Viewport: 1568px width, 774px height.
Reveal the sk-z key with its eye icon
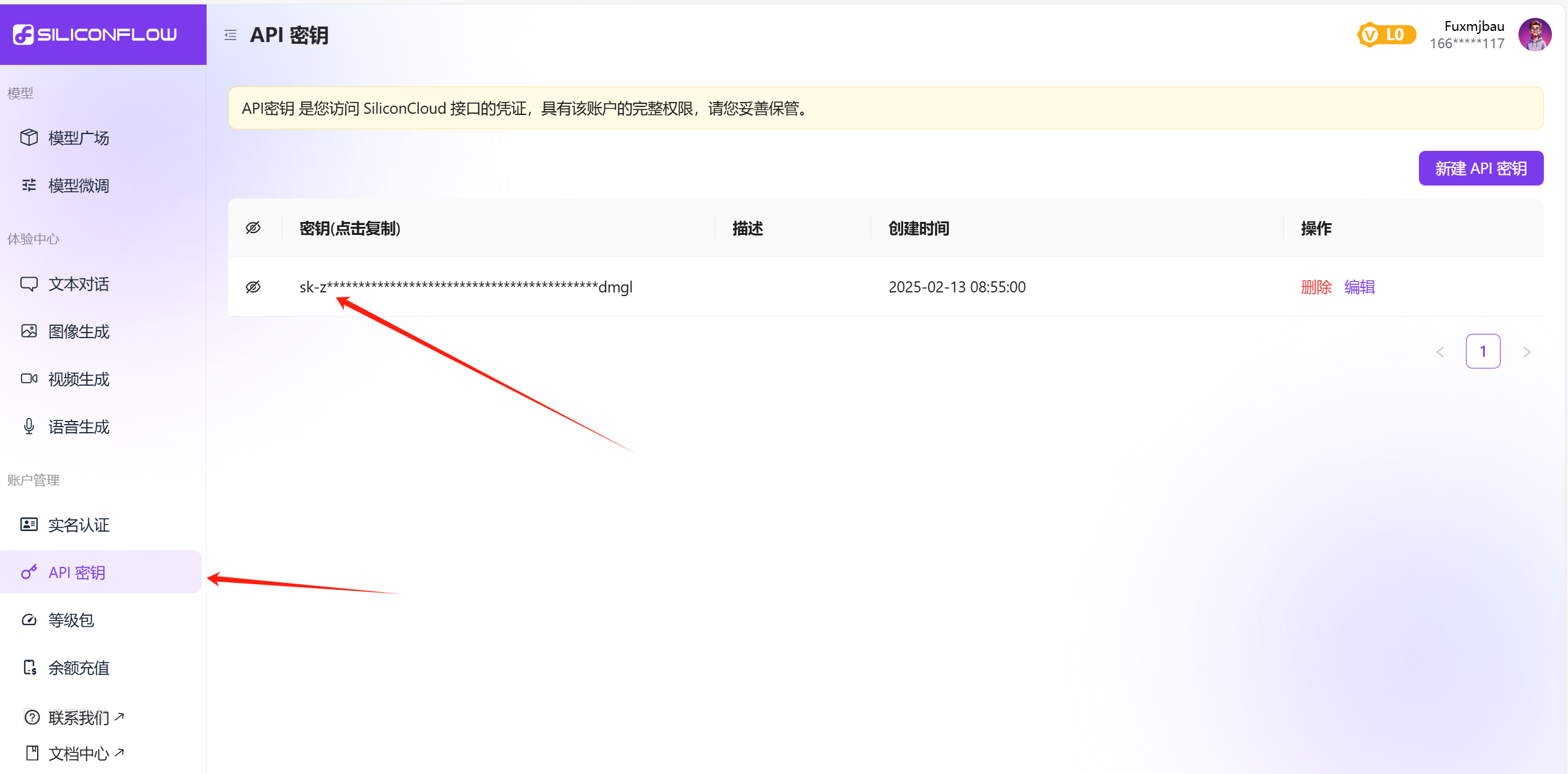[x=253, y=287]
